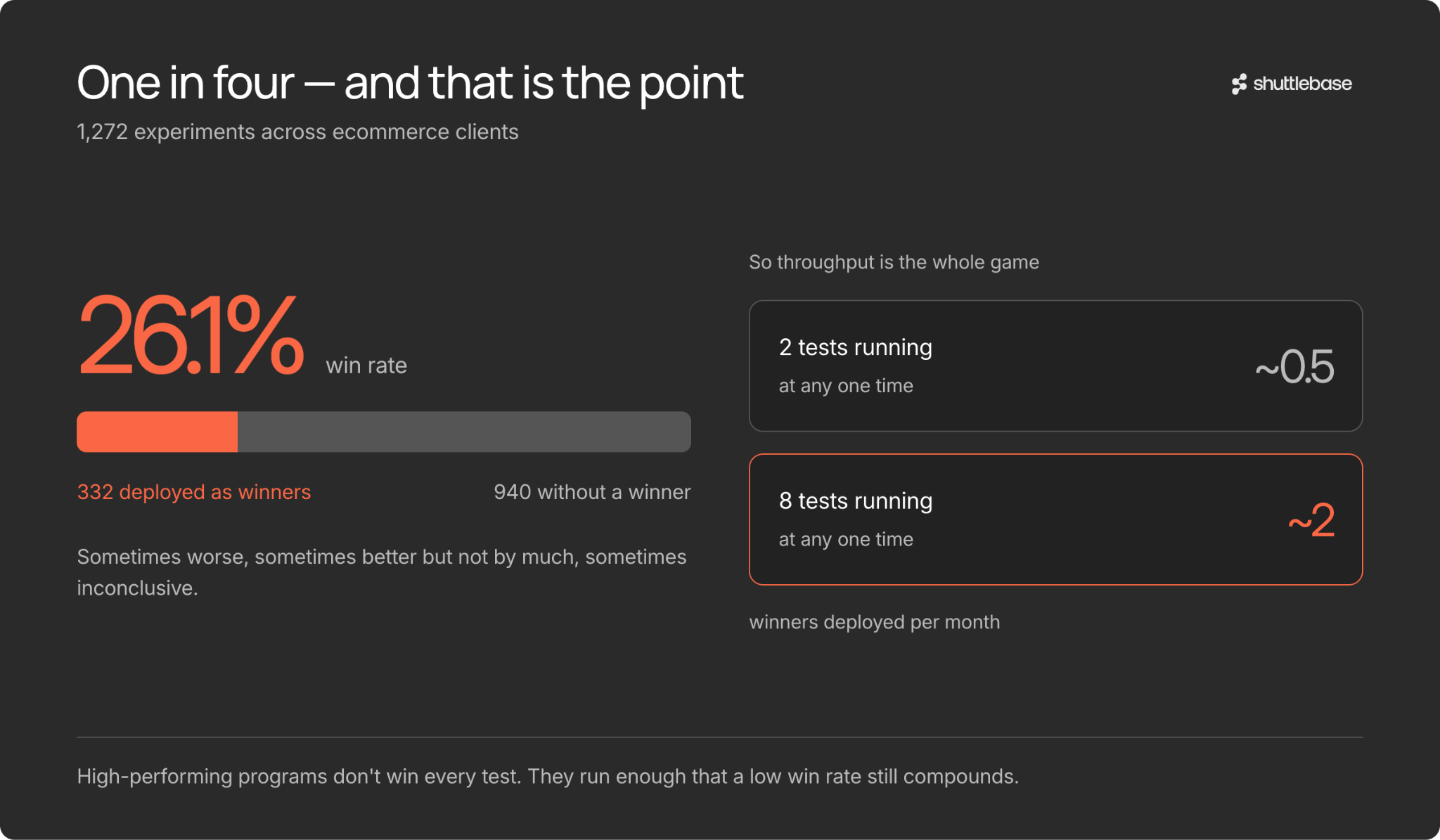Click the gray remainder of the progress bar

pos(464,432)
